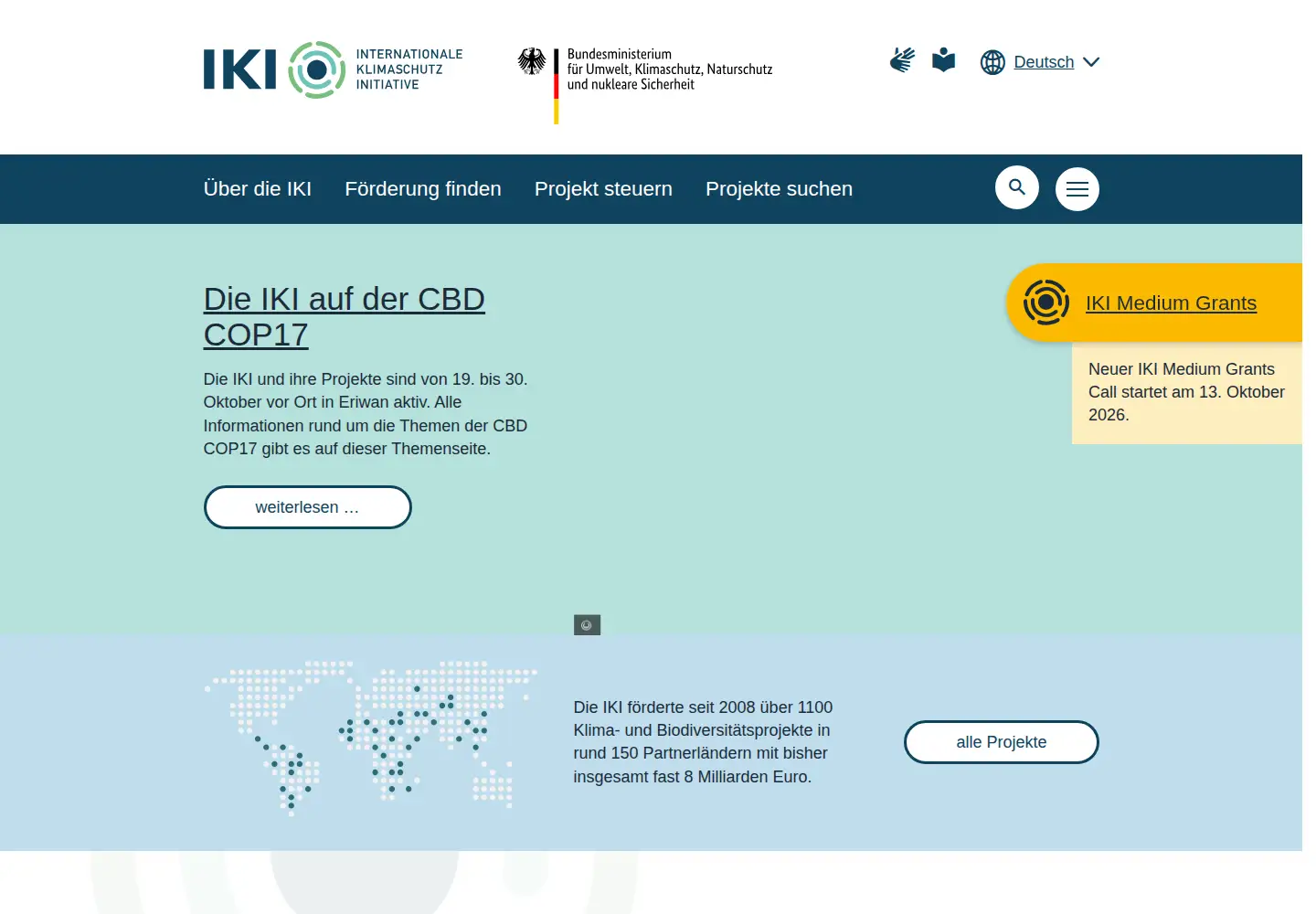1316x914 pixels.
Task: Open the IKI Medium Grants link
Action: [1171, 303]
